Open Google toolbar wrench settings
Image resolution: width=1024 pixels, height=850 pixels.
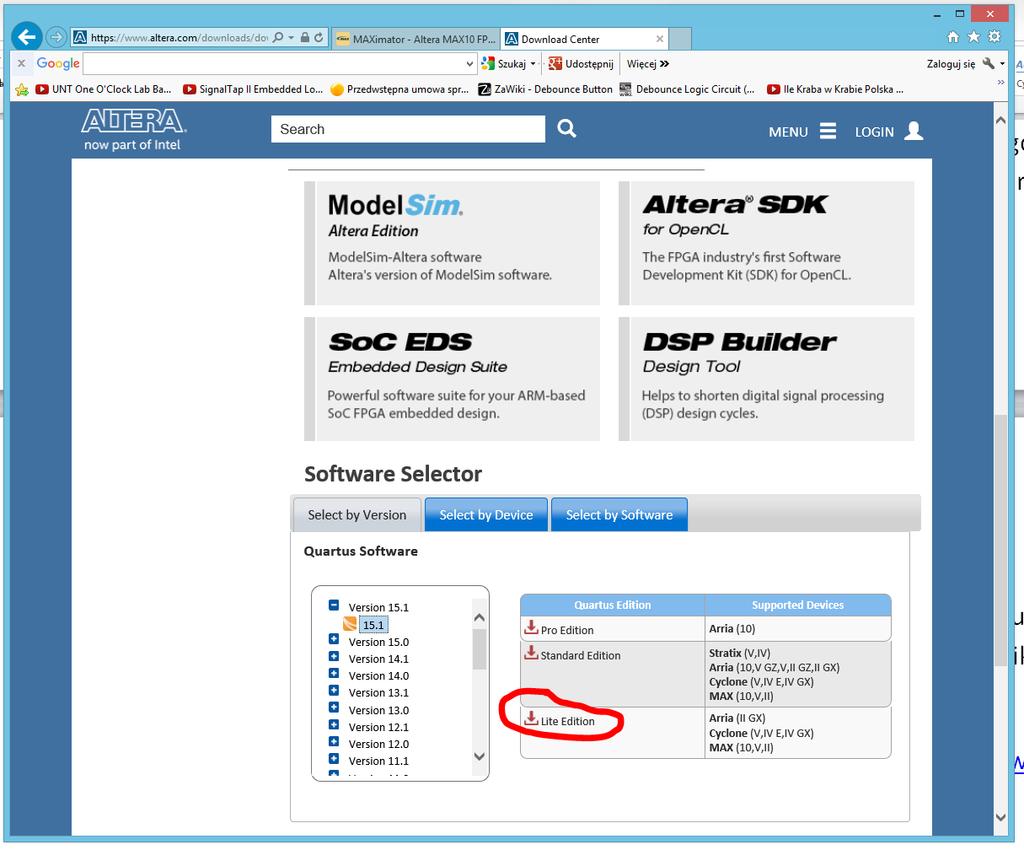989,63
